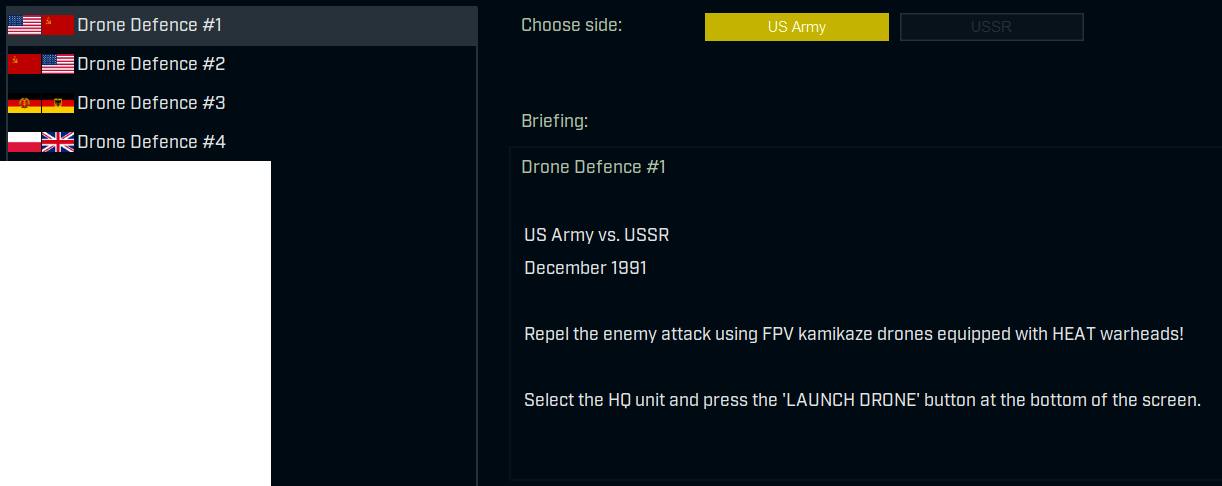This screenshot has width=1222, height=486.
Task: Click the US flag beside Drone Defence #1
Action: (24, 25)
